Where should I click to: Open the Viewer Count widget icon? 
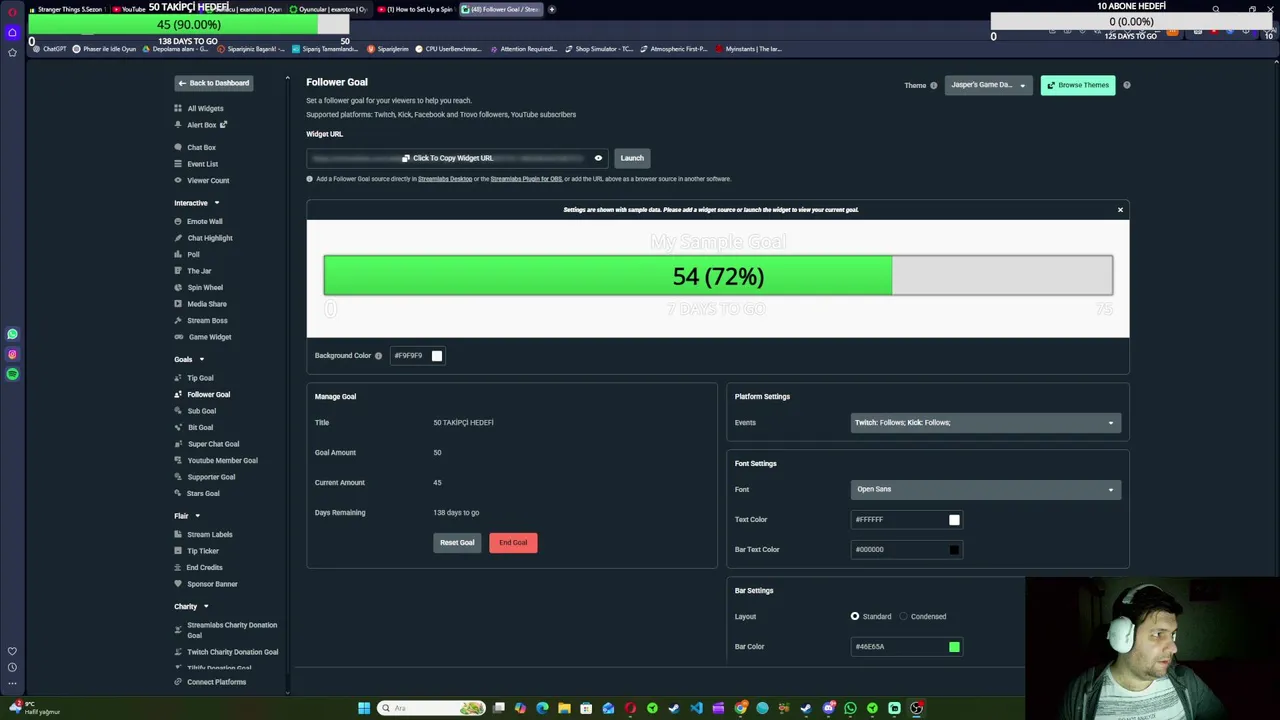pyautogui.click(x=178, y=180)
